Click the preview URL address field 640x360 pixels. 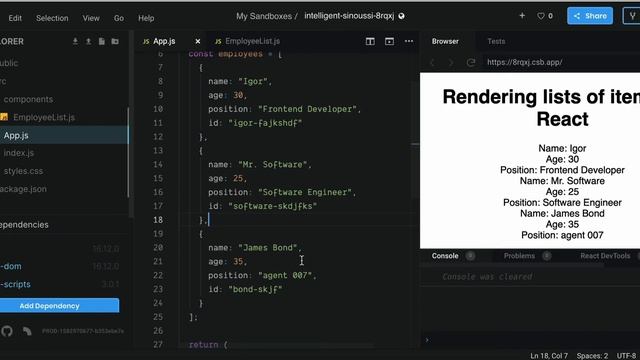click(561, 62)
